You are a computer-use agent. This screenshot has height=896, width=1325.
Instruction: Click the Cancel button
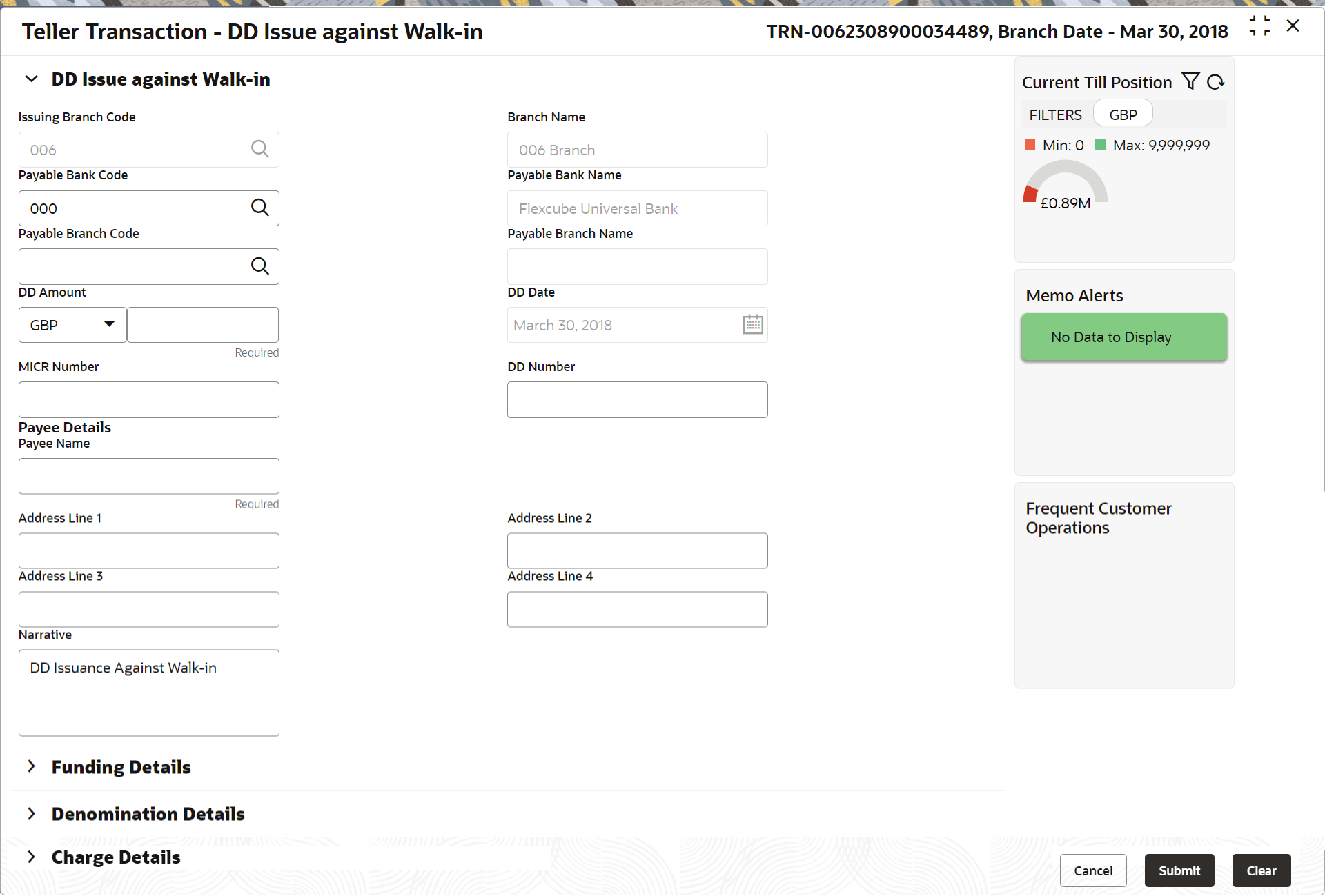pyautogui.click(x=1093, y=870)
